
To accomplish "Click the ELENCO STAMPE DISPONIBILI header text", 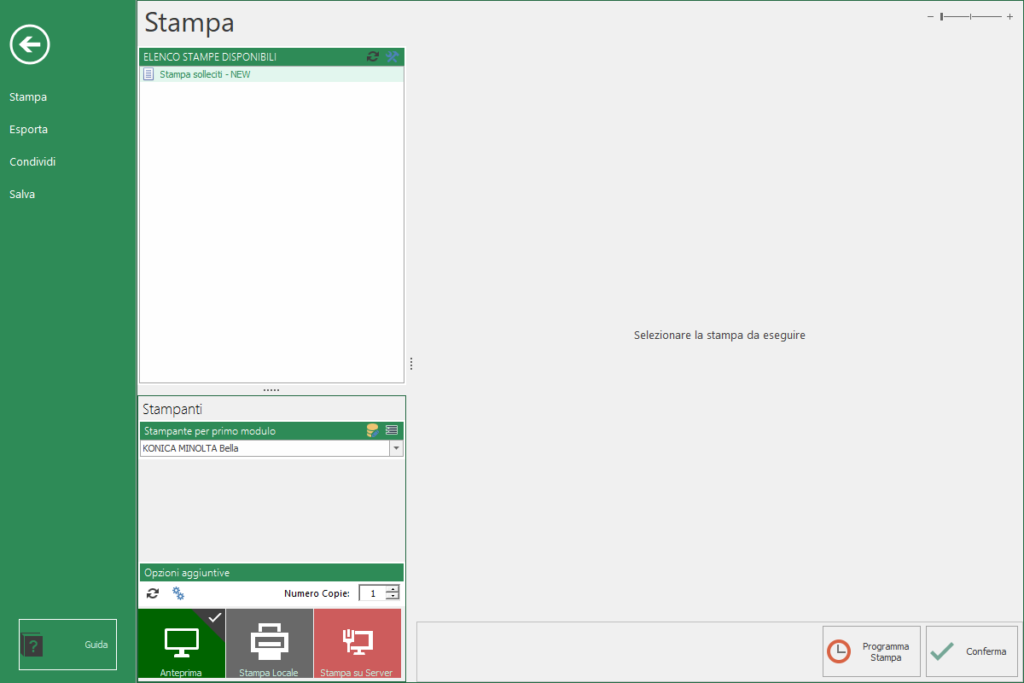I will click(x=210, y=57).
